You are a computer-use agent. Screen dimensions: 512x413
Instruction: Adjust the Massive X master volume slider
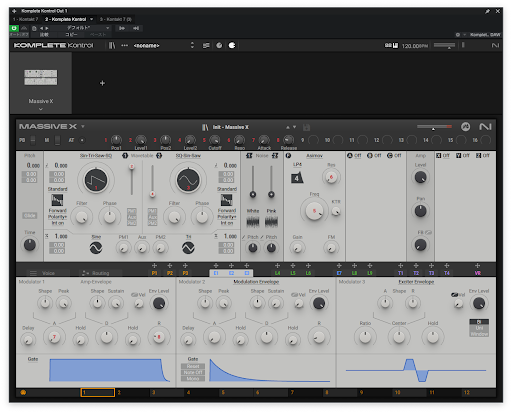tap(434, 127)
